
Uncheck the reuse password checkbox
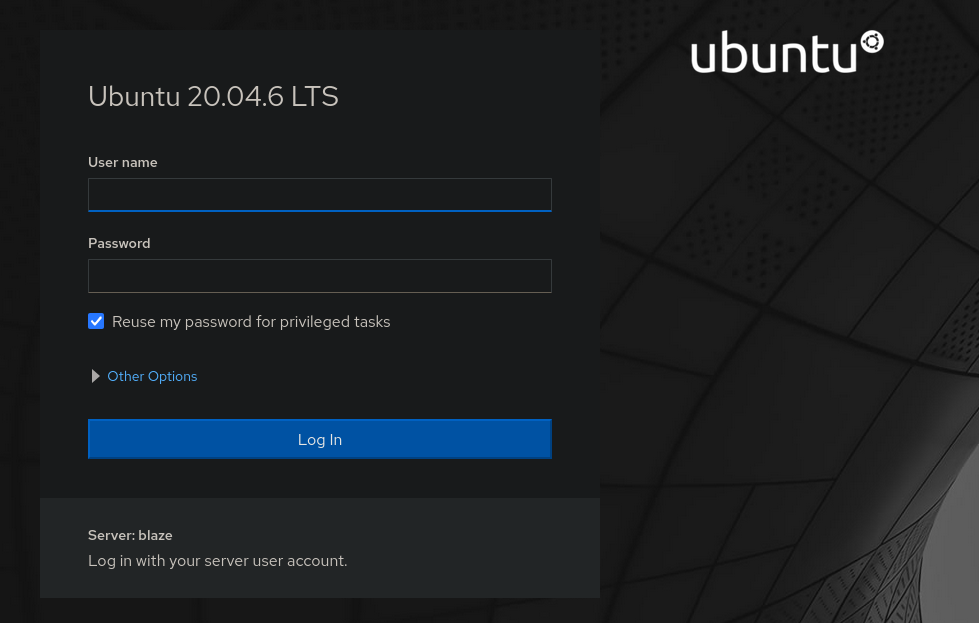[96, 321]
